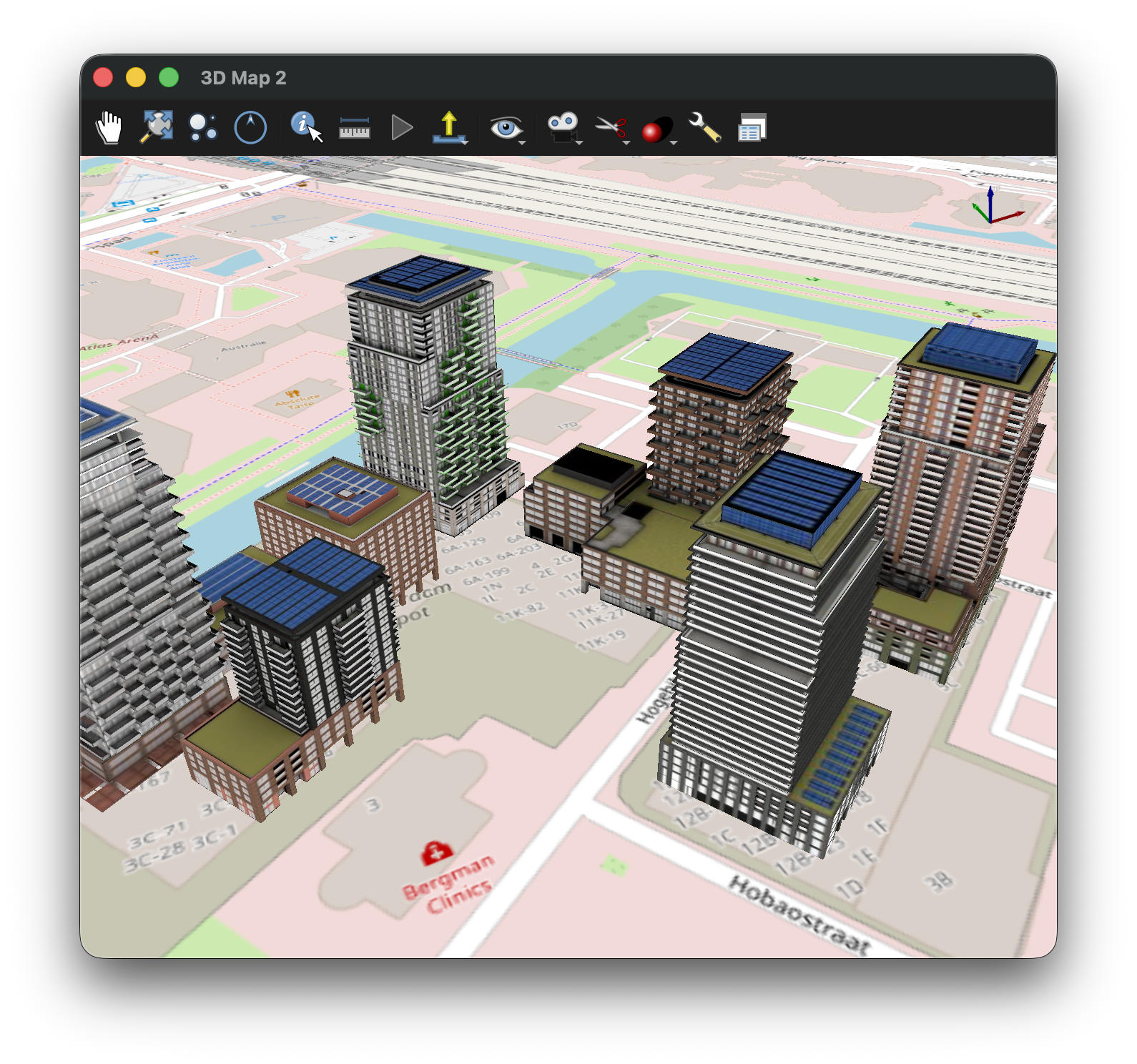Click the Atlas ArenA map label

[119, 342]
